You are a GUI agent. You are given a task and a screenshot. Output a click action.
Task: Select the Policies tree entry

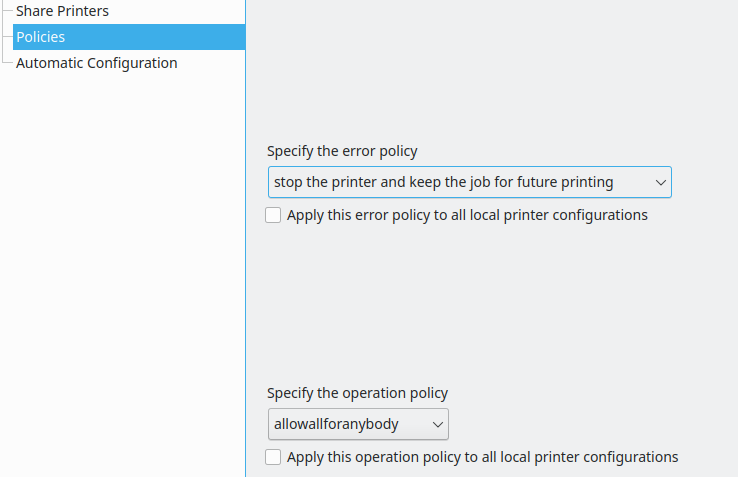pyautogui.click(x=129, y=37)
